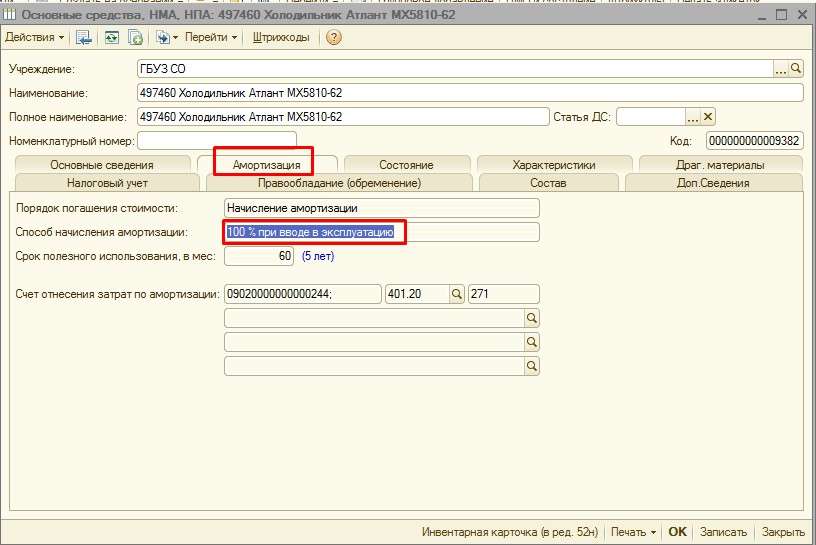The image size is (816, 545).
Task: Click the Штрихкоды button
Action: coord(281,38)
